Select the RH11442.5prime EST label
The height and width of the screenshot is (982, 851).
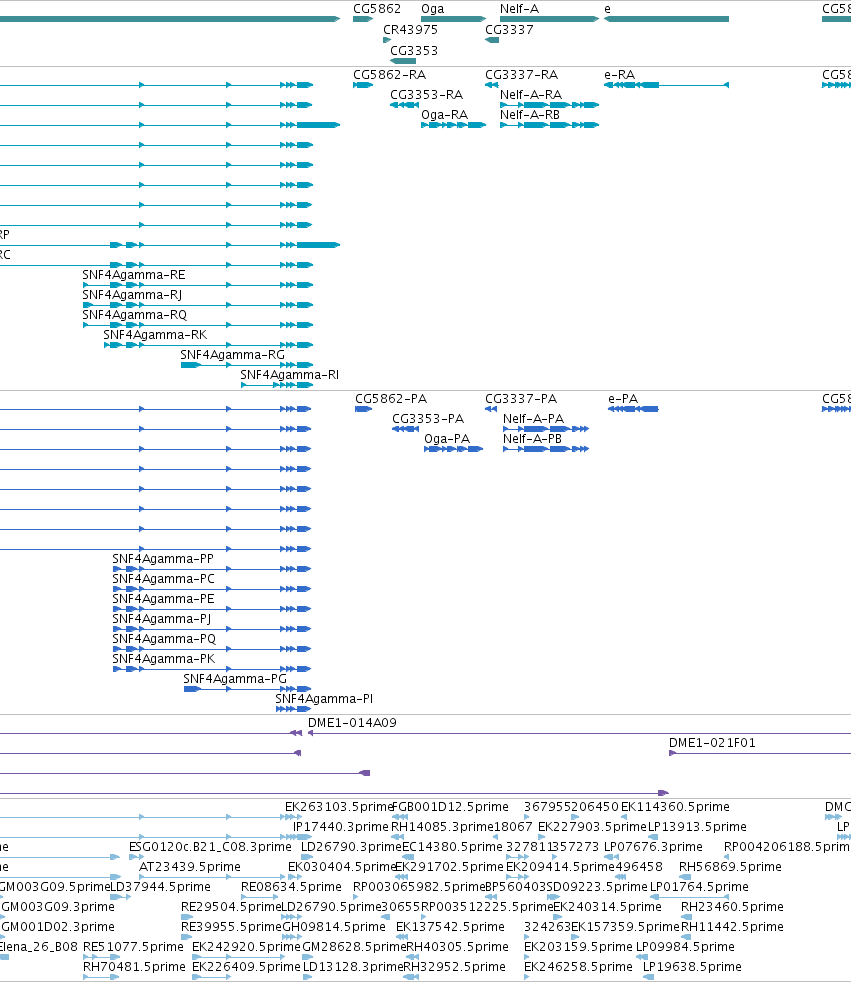733,928
